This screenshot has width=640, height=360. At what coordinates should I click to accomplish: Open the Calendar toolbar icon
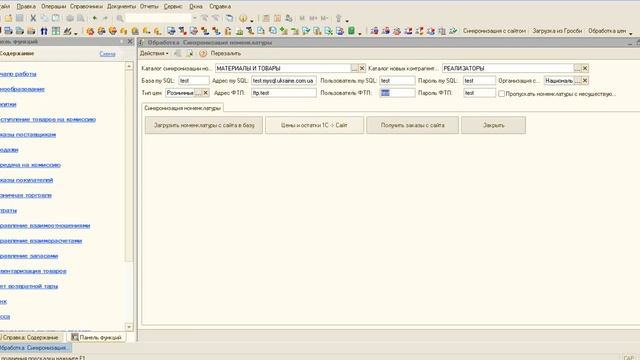coord(278,18)
